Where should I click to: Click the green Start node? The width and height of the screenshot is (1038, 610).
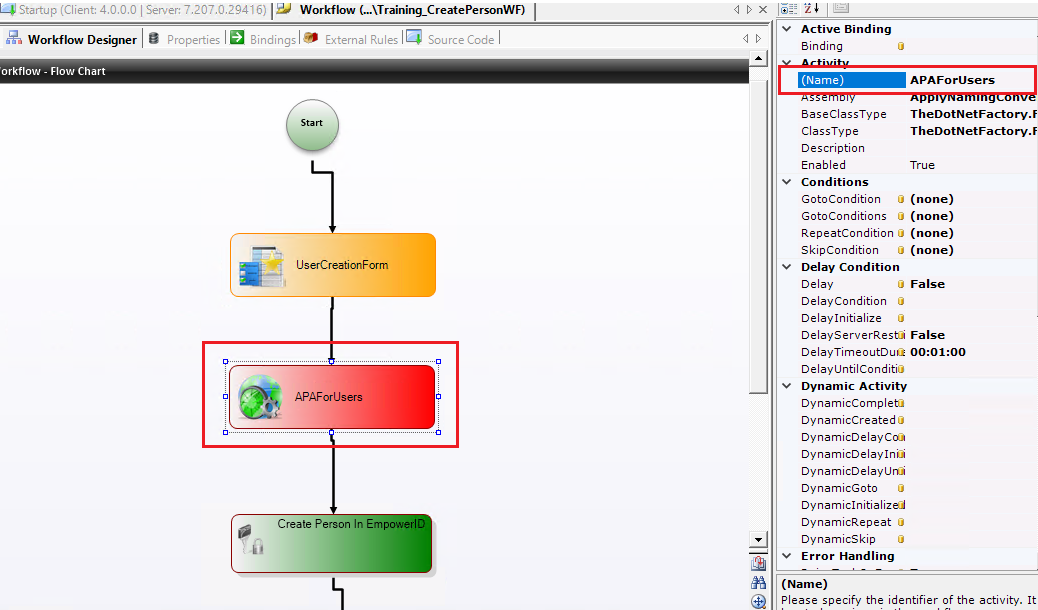click(x=312, y=124)
